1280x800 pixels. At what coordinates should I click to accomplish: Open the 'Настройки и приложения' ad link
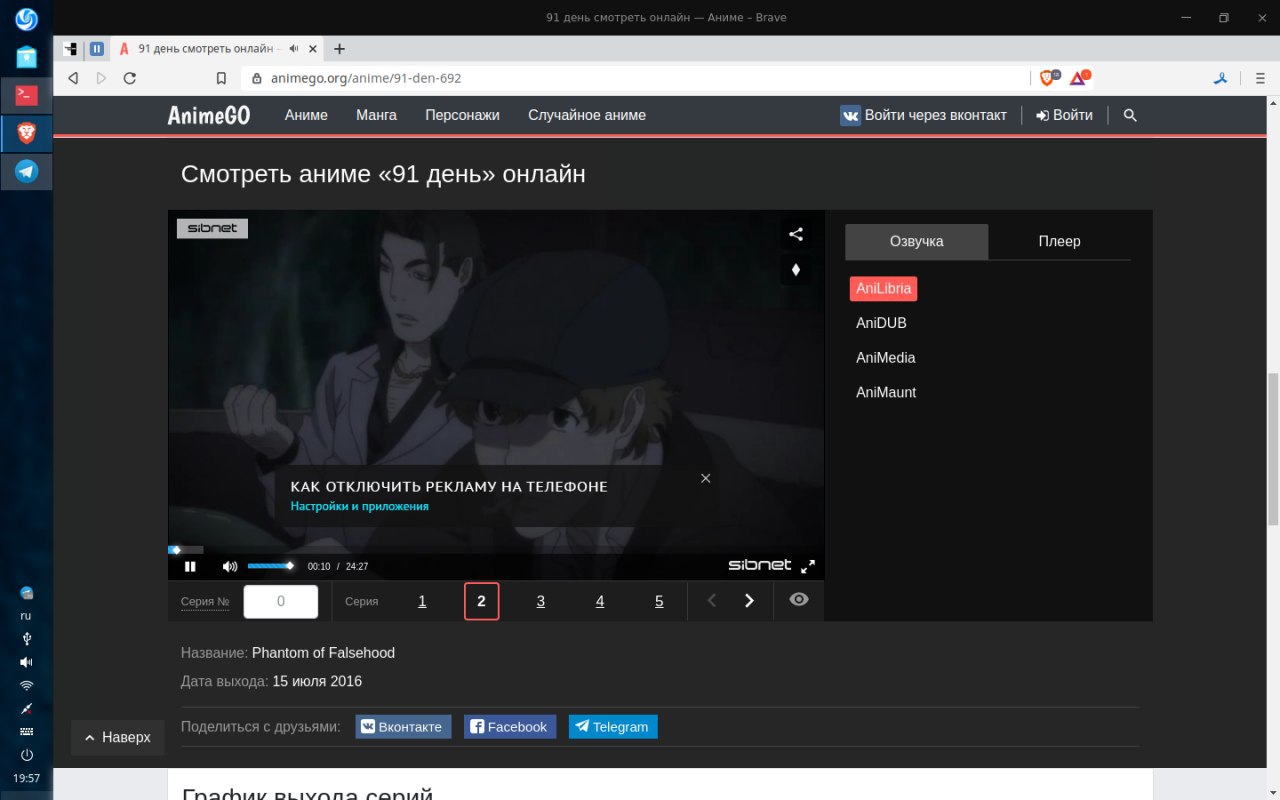360,506
